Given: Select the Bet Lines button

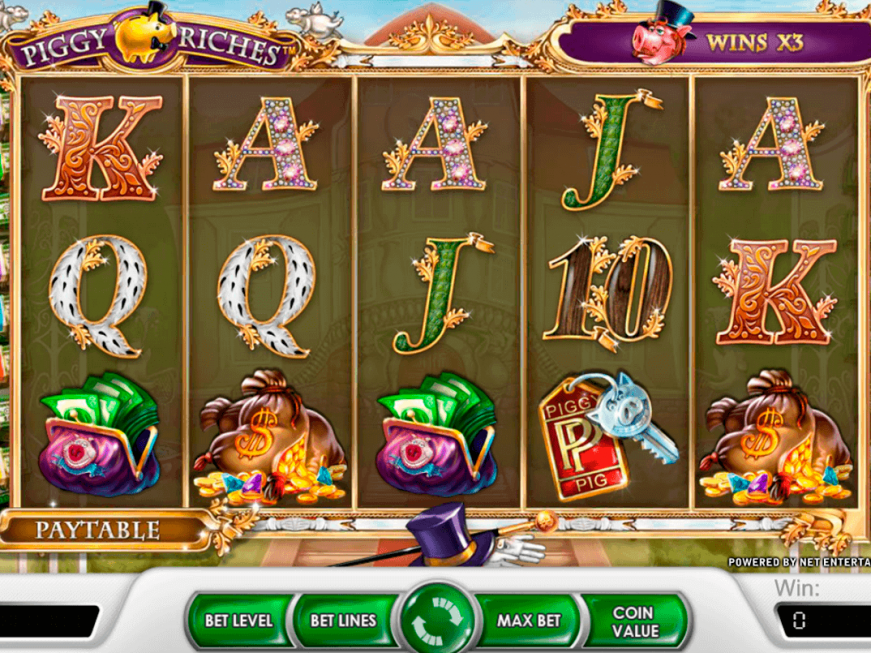Looking at the screenshot, I should click(343, 620).
